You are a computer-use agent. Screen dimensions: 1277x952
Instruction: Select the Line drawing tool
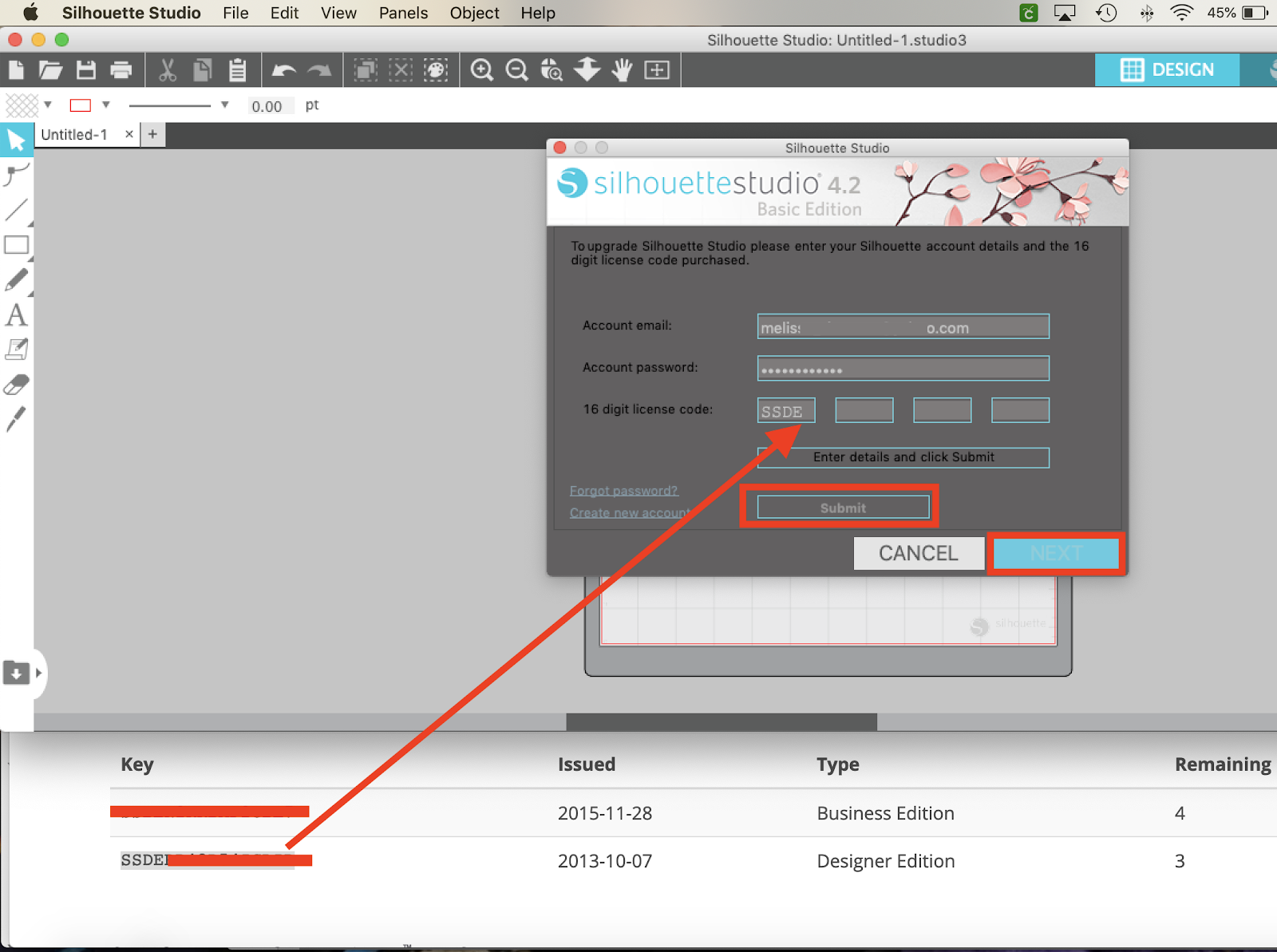tap(16, 211)
